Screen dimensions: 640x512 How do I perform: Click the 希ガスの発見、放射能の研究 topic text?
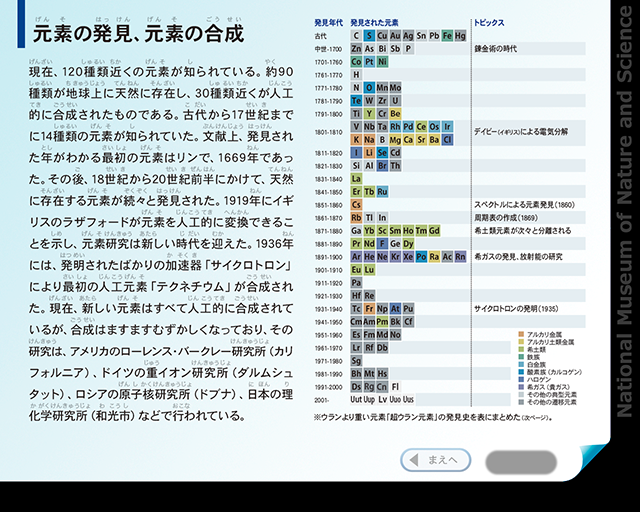pos(518,257)
